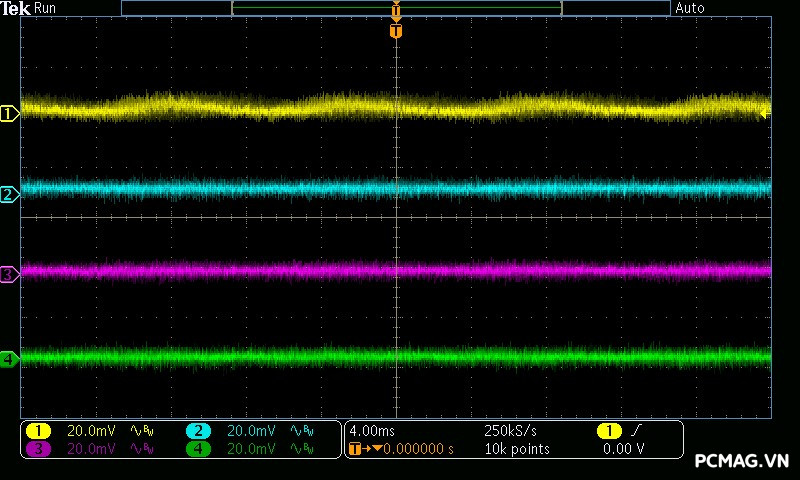Click the orange trigger position T marker
Image resolution: width=800 pixels, height=480 pixels.
tap(396, 31)
